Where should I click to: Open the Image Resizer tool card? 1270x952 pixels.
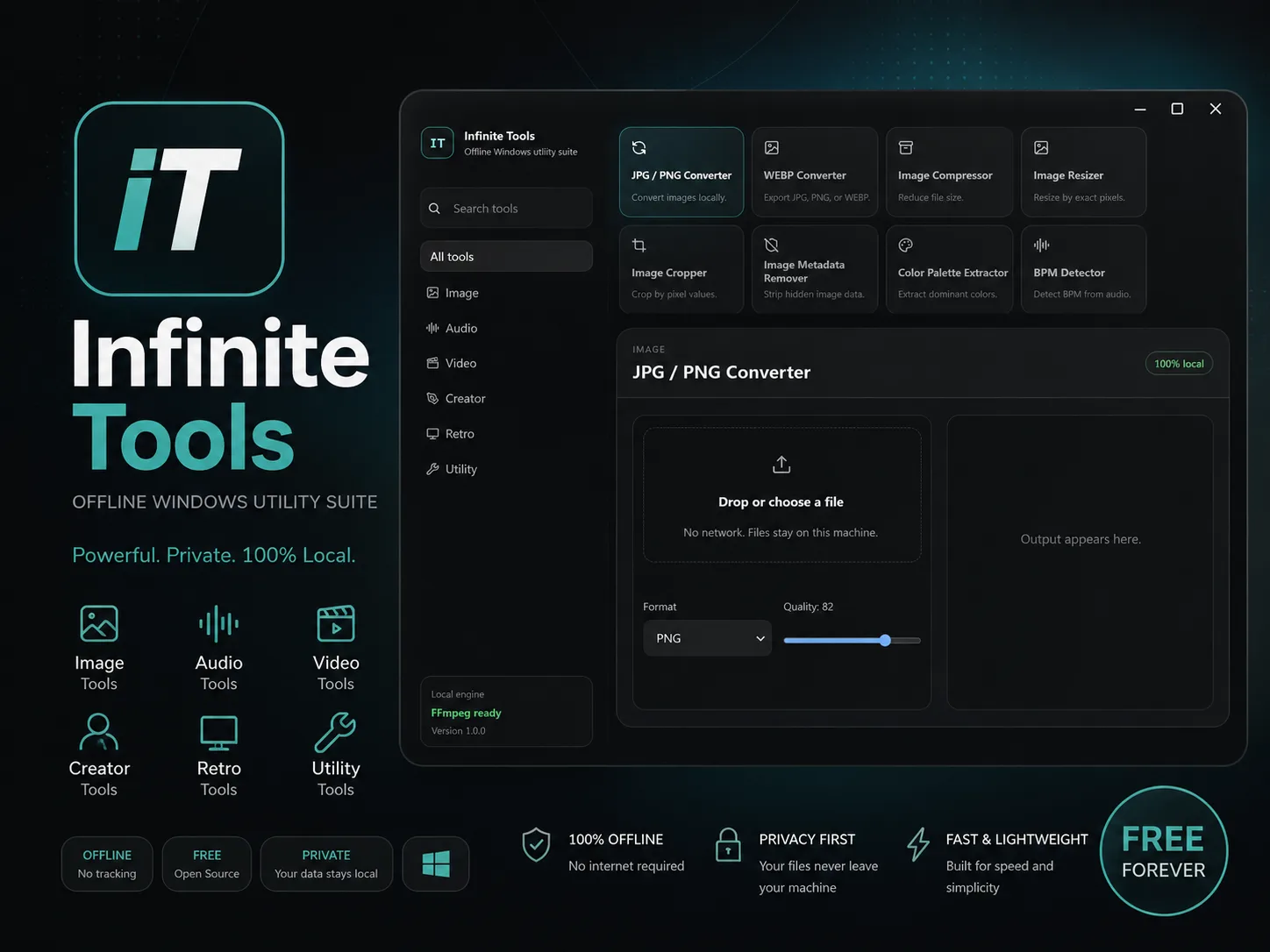pyautogui.click(x=1084, y=172)
